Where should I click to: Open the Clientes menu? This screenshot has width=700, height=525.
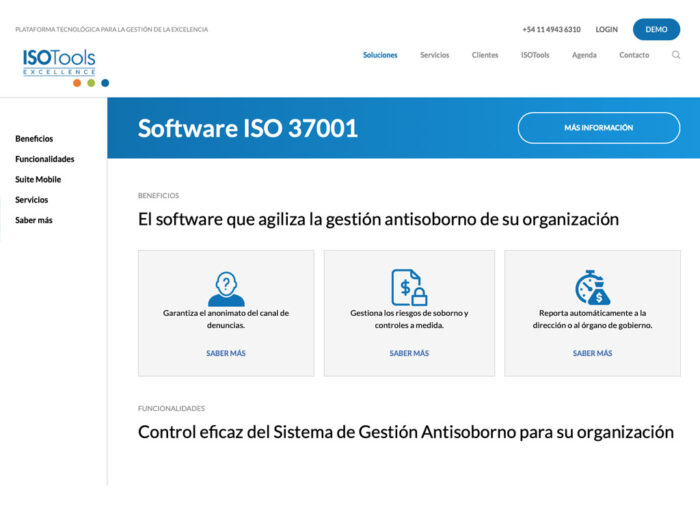tap(485, 55)
